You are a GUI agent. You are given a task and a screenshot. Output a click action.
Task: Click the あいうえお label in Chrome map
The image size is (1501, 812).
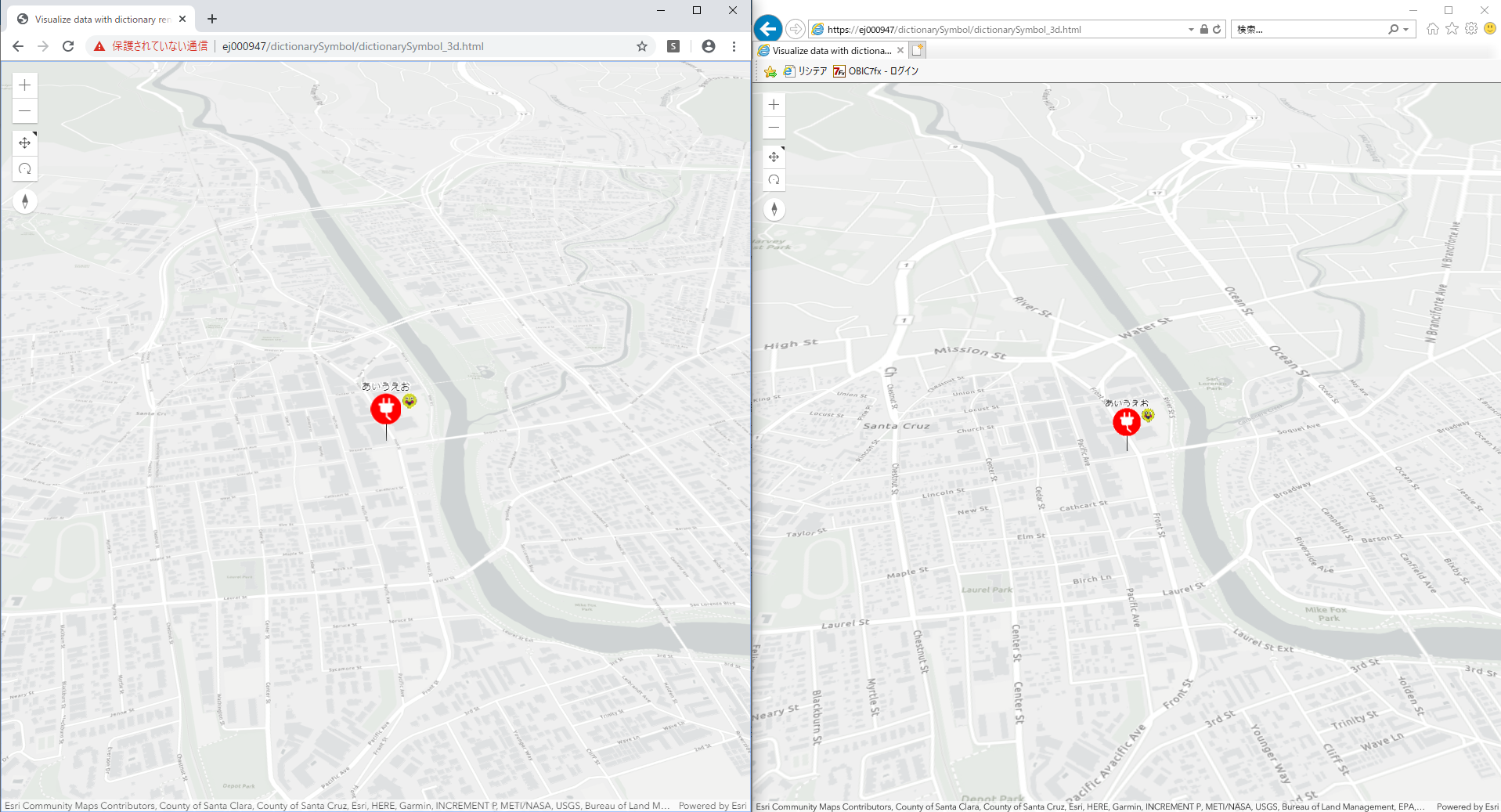point(386,386)
